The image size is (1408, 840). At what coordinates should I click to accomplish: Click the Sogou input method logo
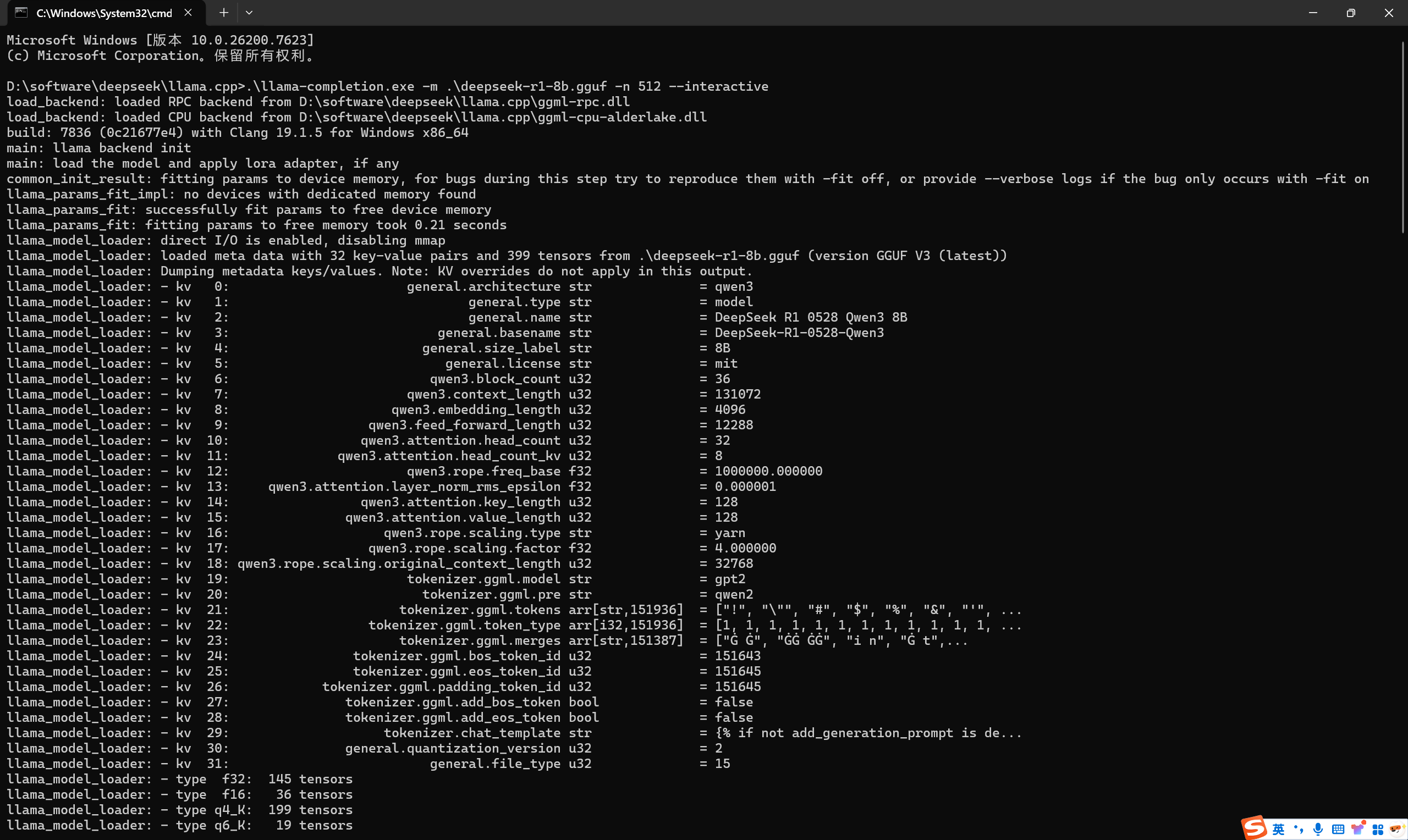tap(1254, 827)
